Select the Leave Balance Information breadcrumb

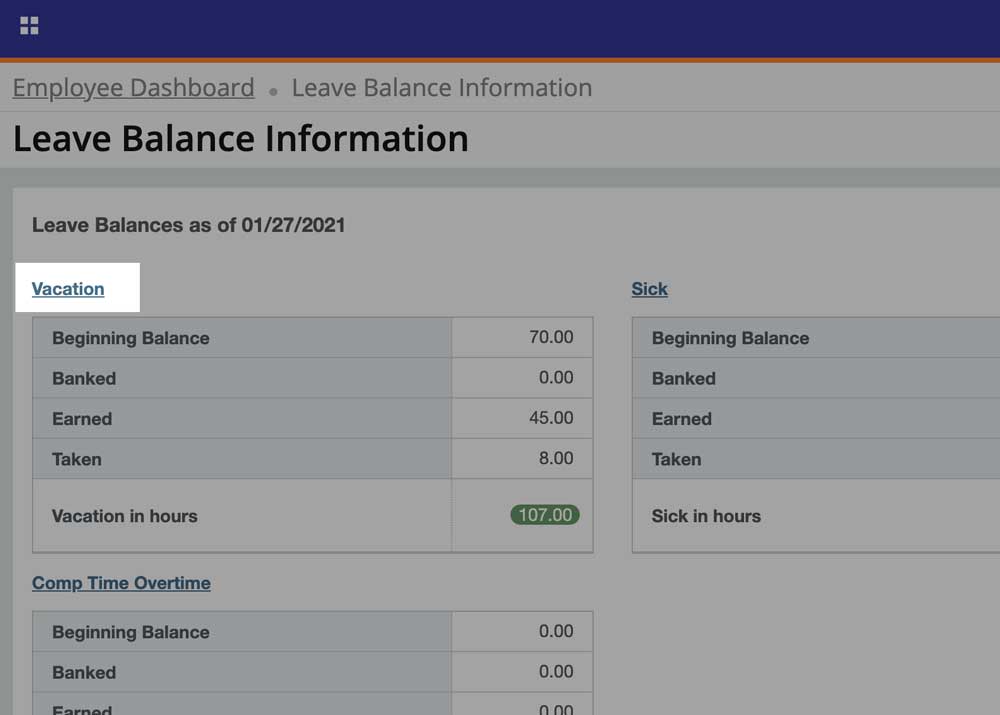point(441,88)
